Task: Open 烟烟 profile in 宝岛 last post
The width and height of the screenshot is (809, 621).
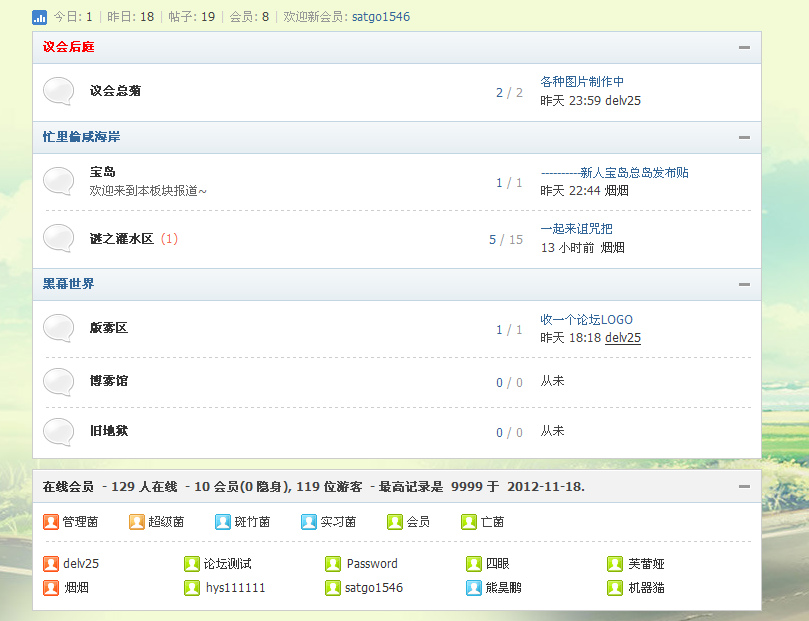Action: [616, 191]
